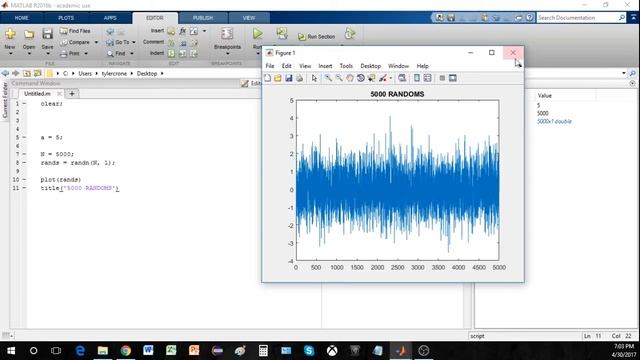640x360 pixels.
Task: Click Users in the address path
Action: (85, 73)
